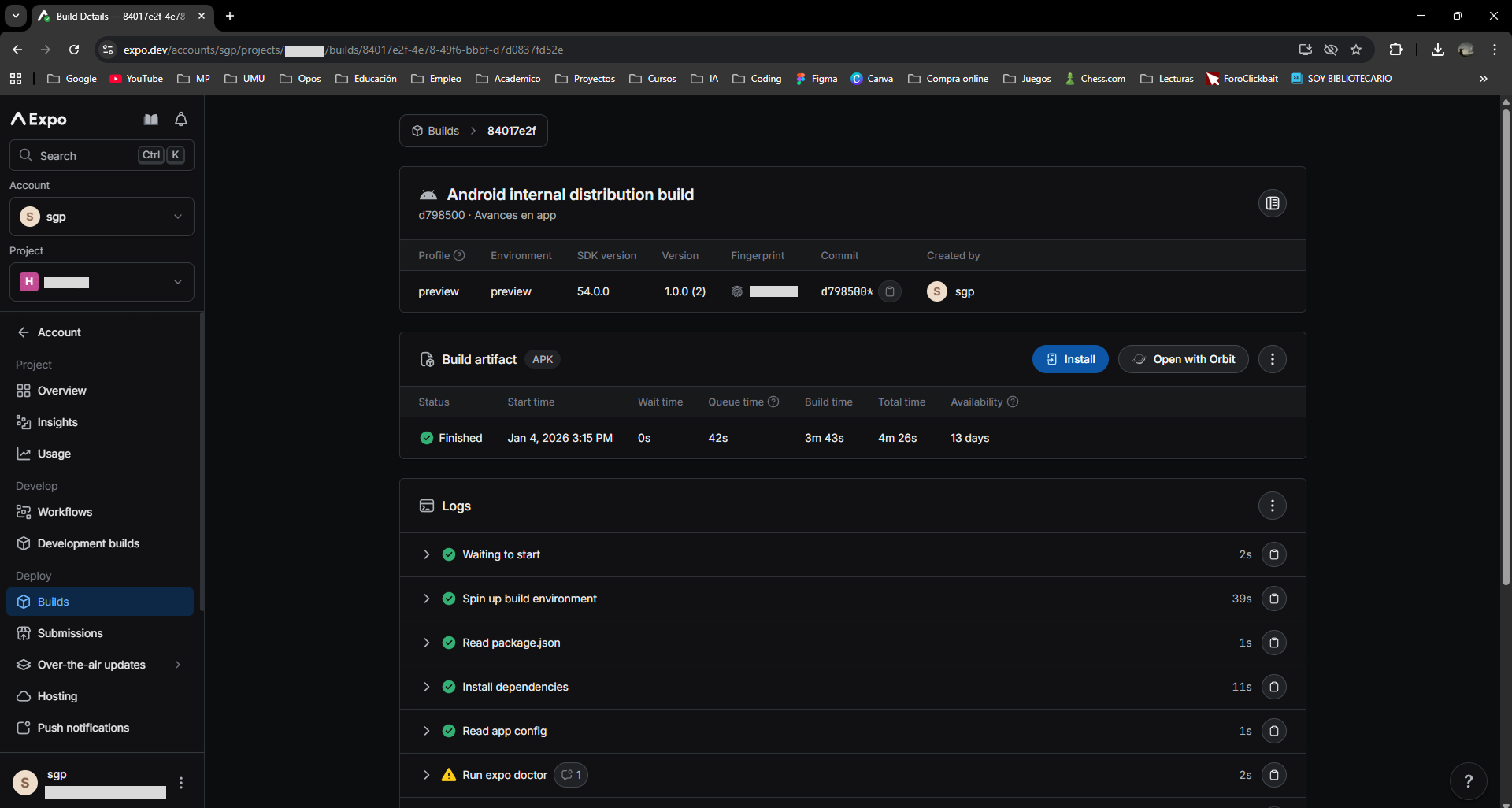The image size is (1512, 808).
Task: Open the docs book icon beside Expo logo
Action: (151, 120)
